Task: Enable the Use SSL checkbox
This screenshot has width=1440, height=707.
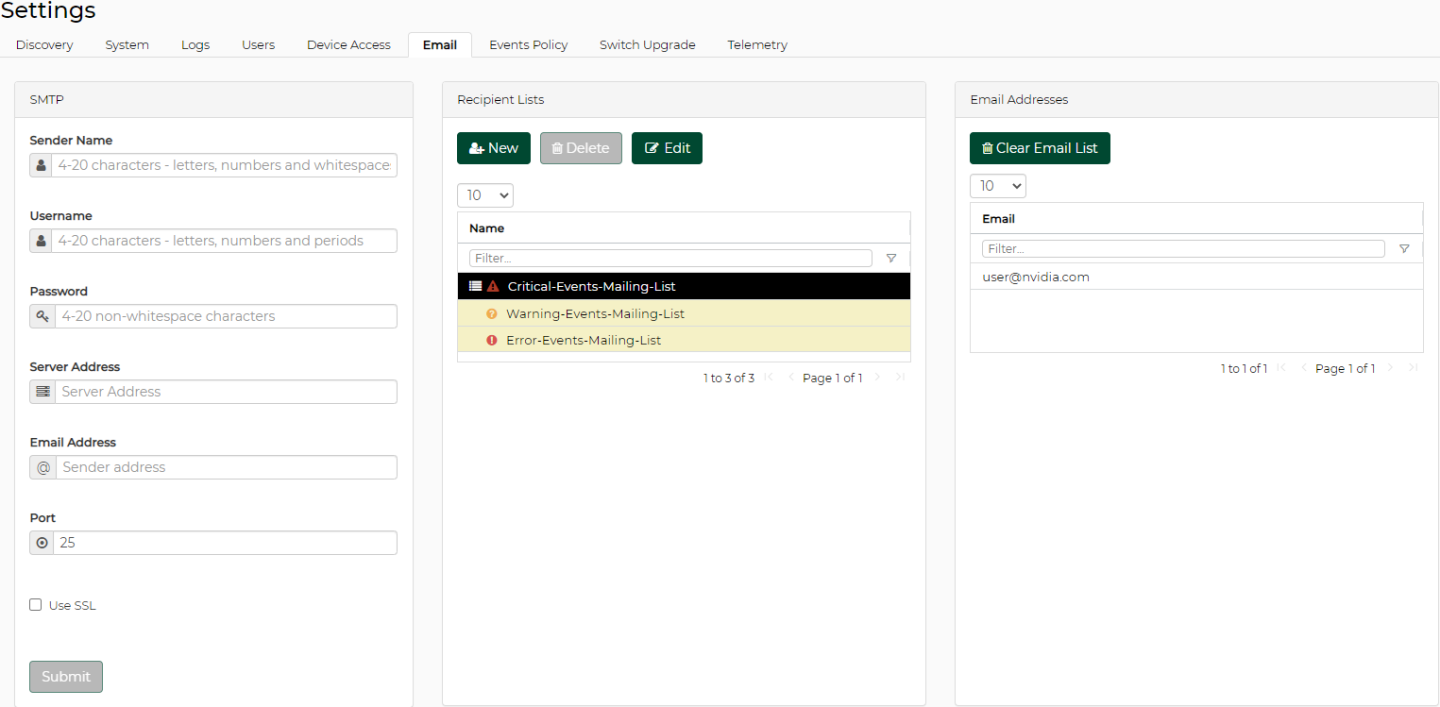Action: [36, 605]
